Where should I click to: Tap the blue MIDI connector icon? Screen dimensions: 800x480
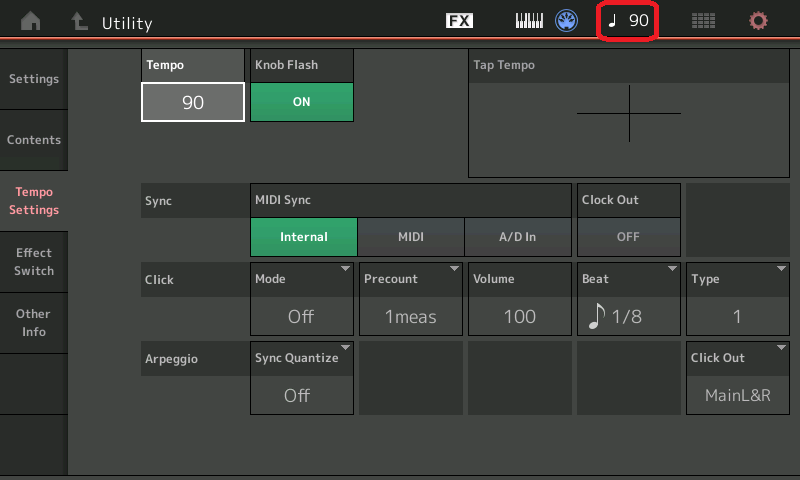pos(567,21)
